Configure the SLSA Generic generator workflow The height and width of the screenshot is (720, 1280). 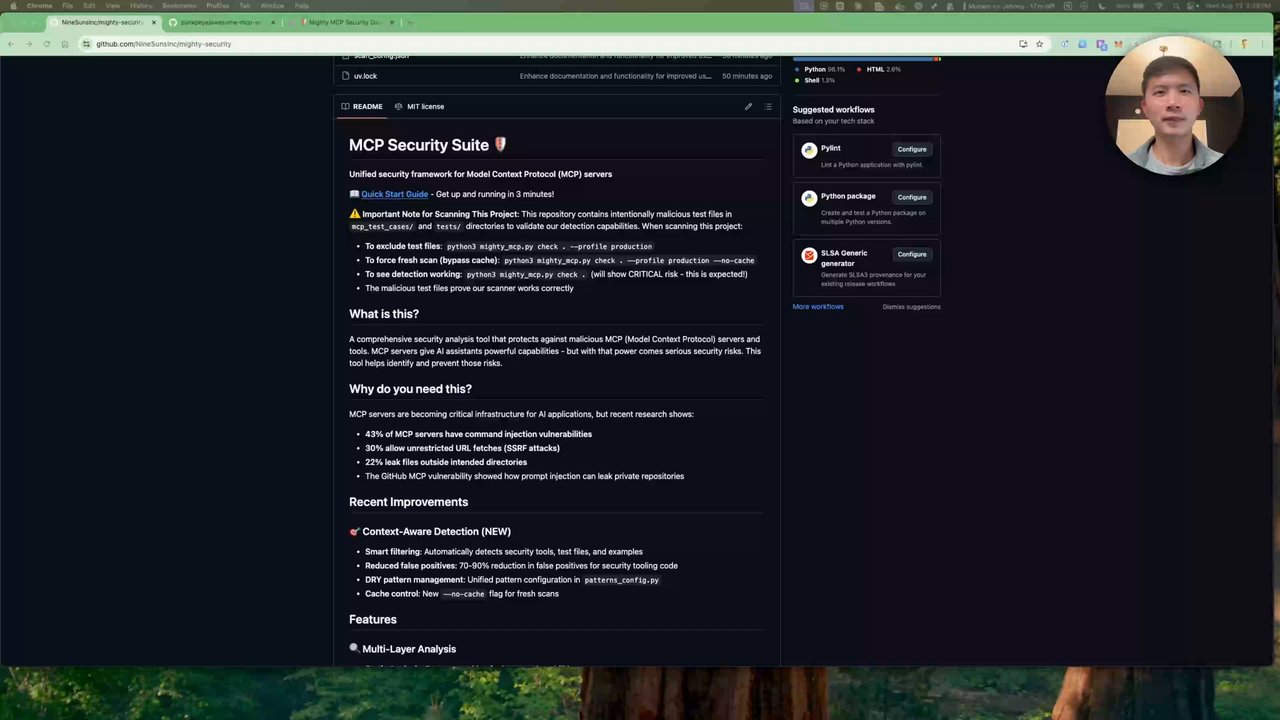[912, 254]
